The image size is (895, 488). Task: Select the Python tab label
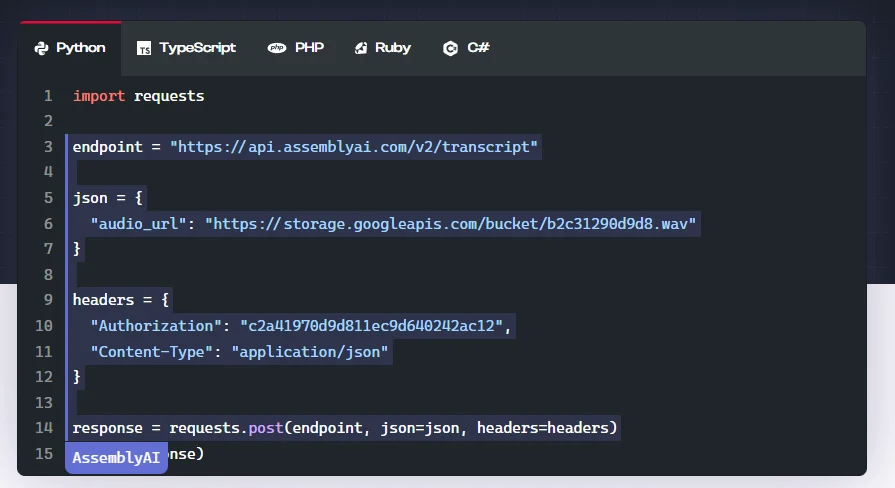80,48
